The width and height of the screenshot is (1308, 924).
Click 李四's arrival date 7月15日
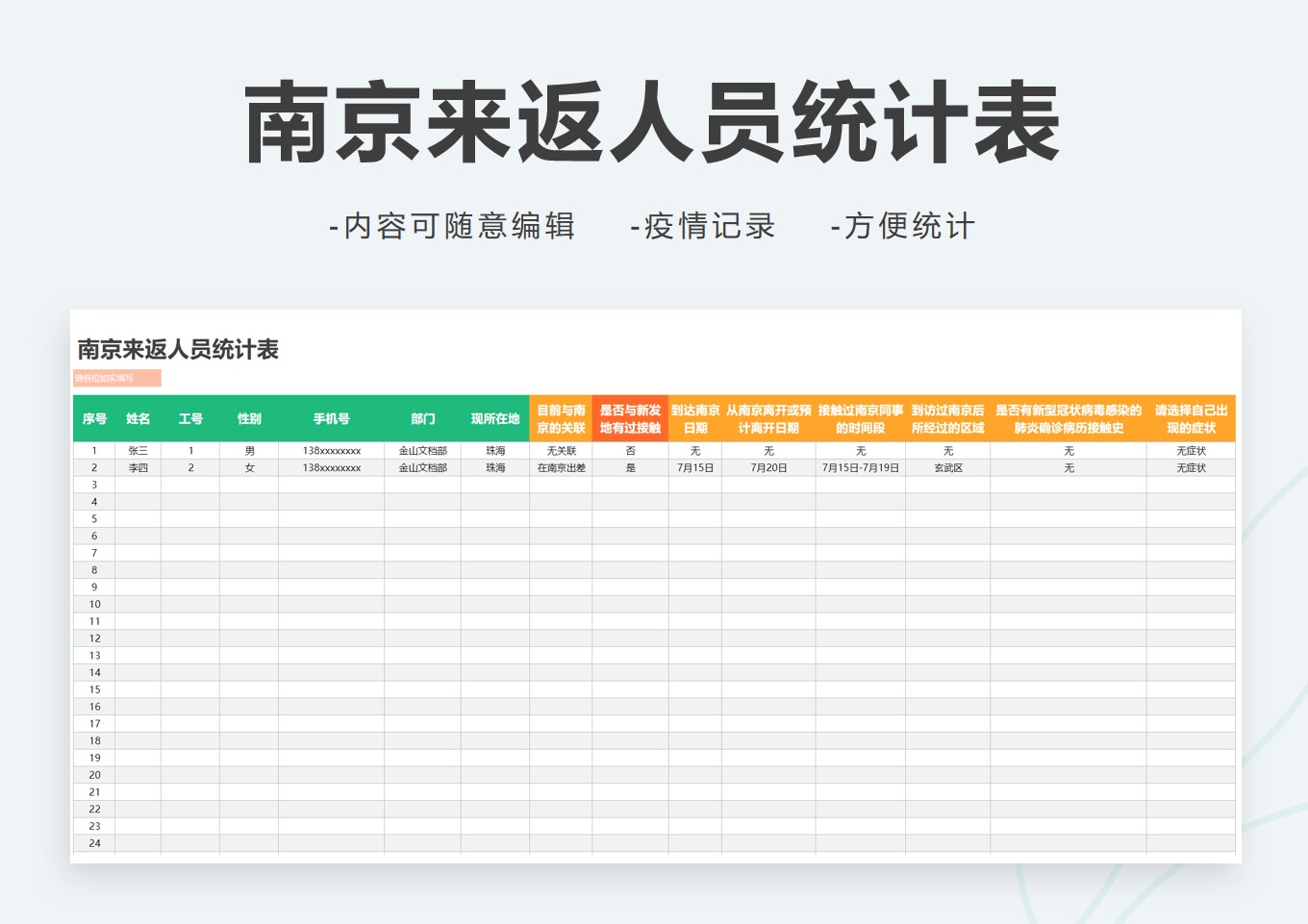695,466
